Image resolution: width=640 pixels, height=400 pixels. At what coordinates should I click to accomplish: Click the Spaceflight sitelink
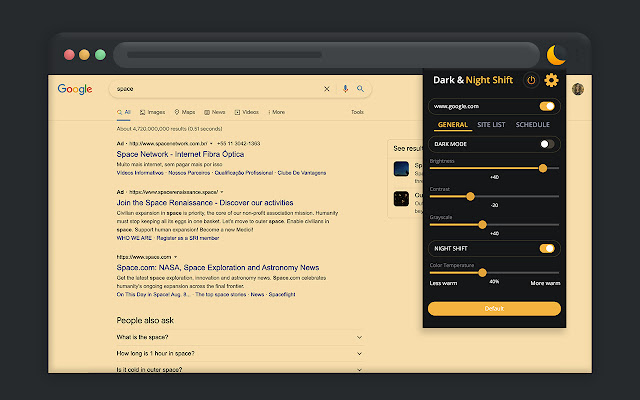tap(282, 295)
